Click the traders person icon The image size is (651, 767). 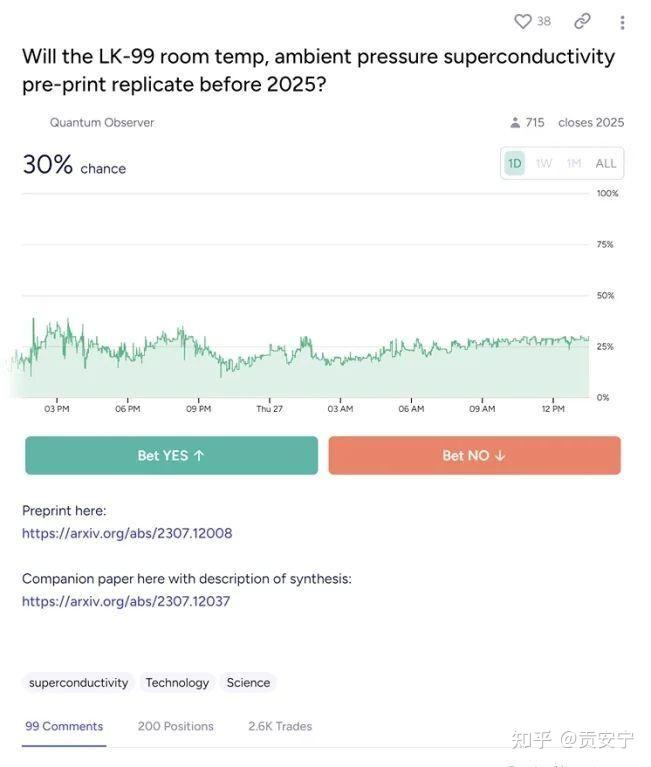point(515,122)
